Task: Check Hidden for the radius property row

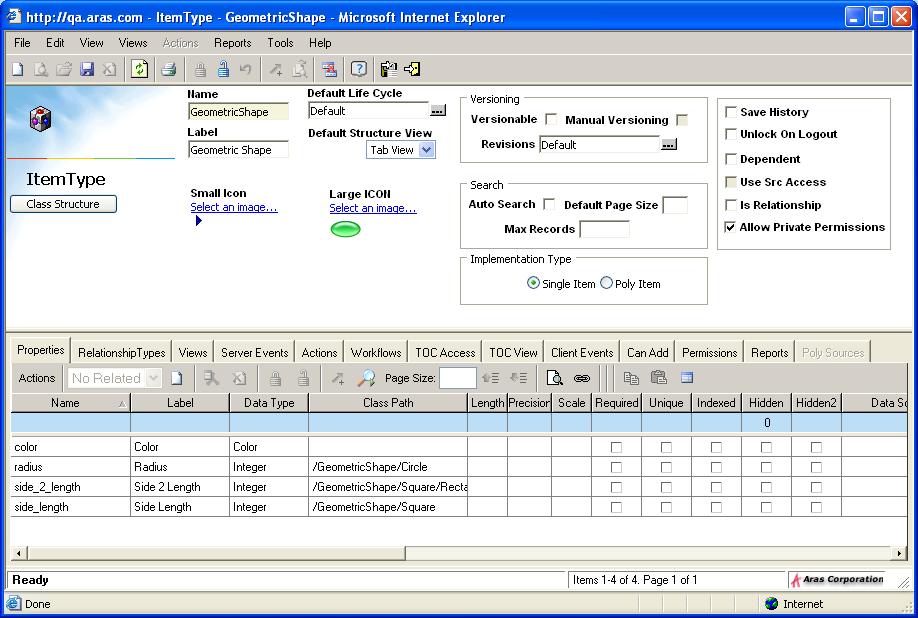Action: (766, 467)
